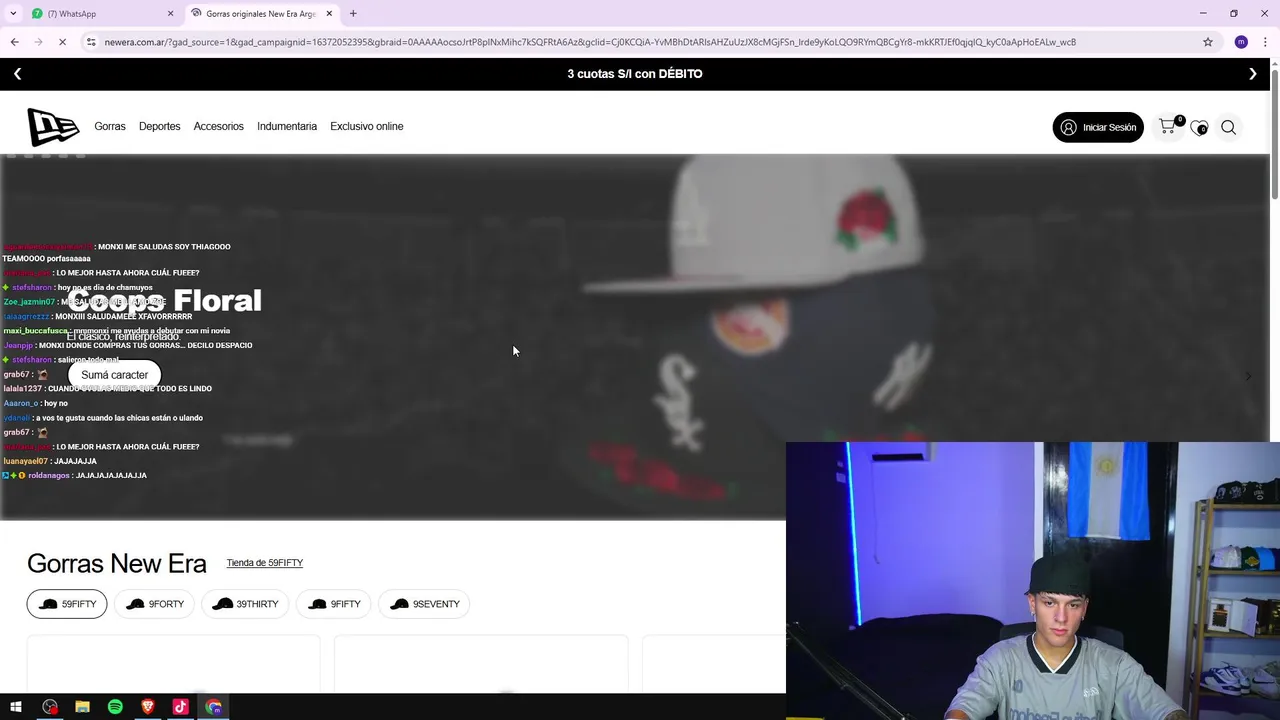Switch to the WhatsApp tab
Screen dimensions: 1280x720
(x=100, y=14)
